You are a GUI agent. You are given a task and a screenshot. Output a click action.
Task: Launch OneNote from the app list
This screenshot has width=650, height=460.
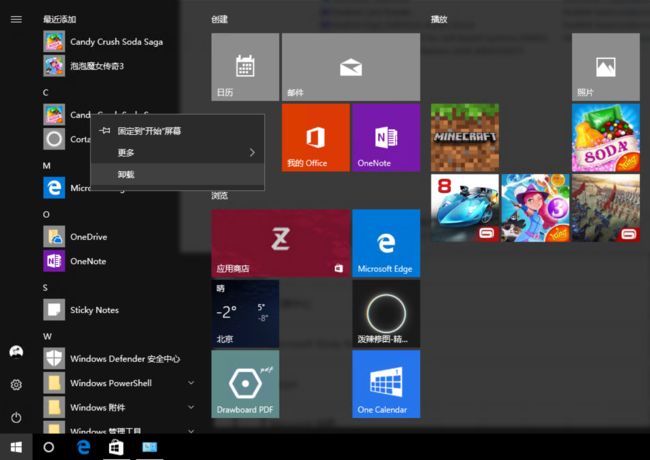pyautogui.click(x=75, y=261)
